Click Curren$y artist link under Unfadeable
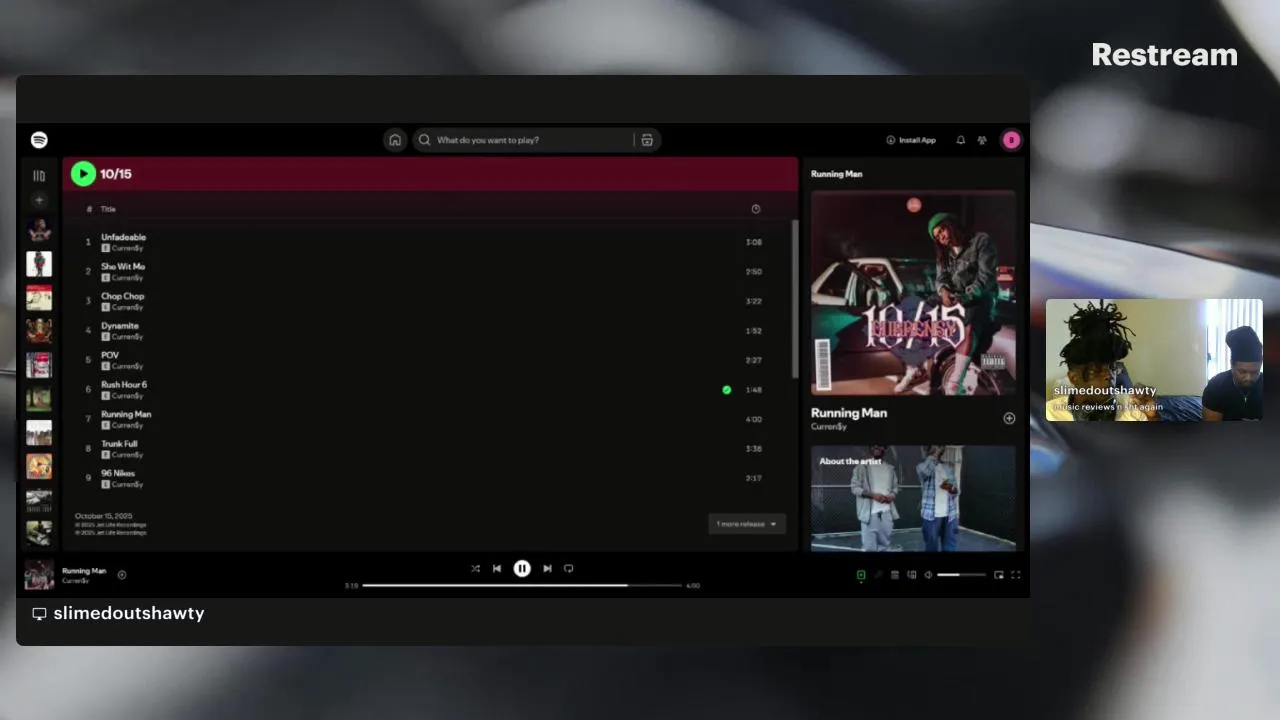 pyautogui.click(x=127, y=248)
